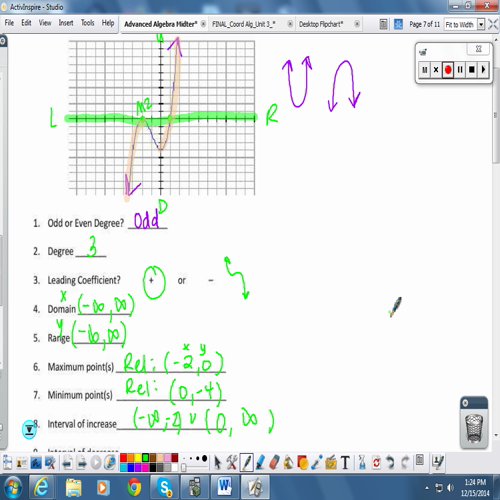Click the Reset Page icon
The image size is (500, 500).
tap(376, 463)
